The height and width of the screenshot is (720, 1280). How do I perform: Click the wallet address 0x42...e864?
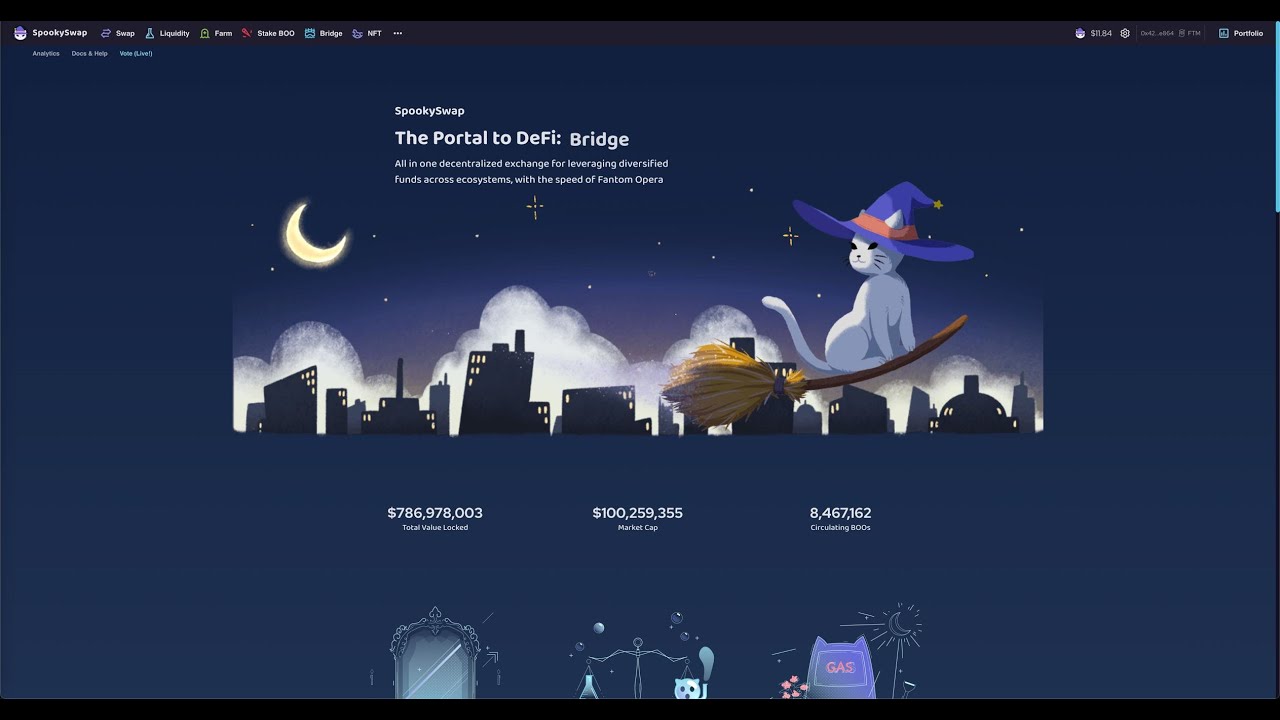(1157, 33)
